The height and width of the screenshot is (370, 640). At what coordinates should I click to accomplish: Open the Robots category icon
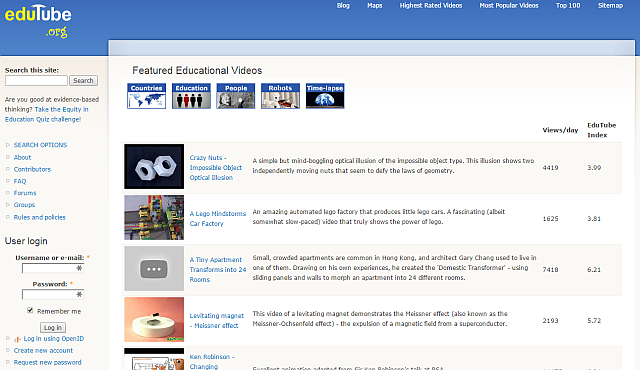(x=280, y=96)
